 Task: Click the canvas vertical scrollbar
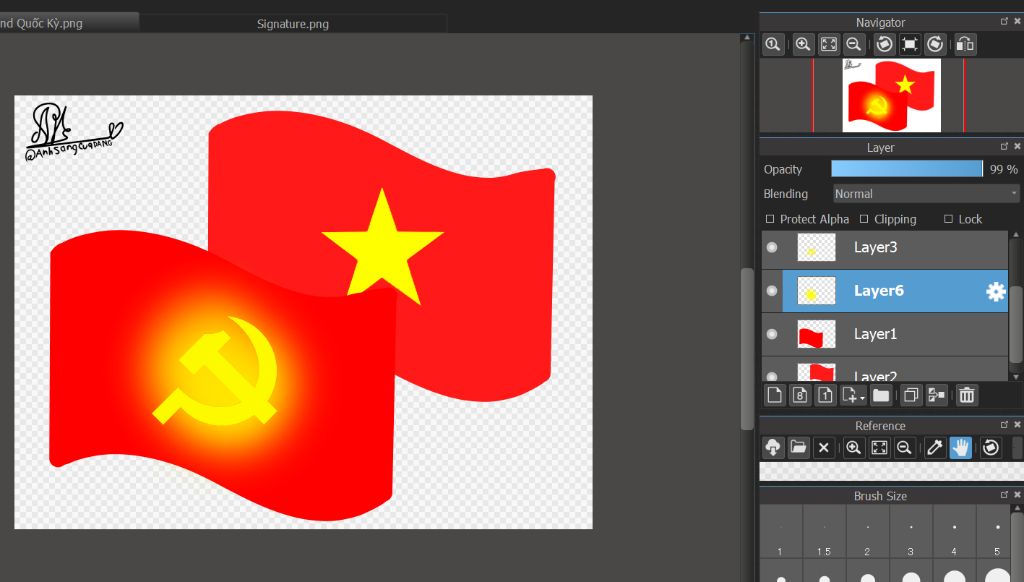pos(747,349)
